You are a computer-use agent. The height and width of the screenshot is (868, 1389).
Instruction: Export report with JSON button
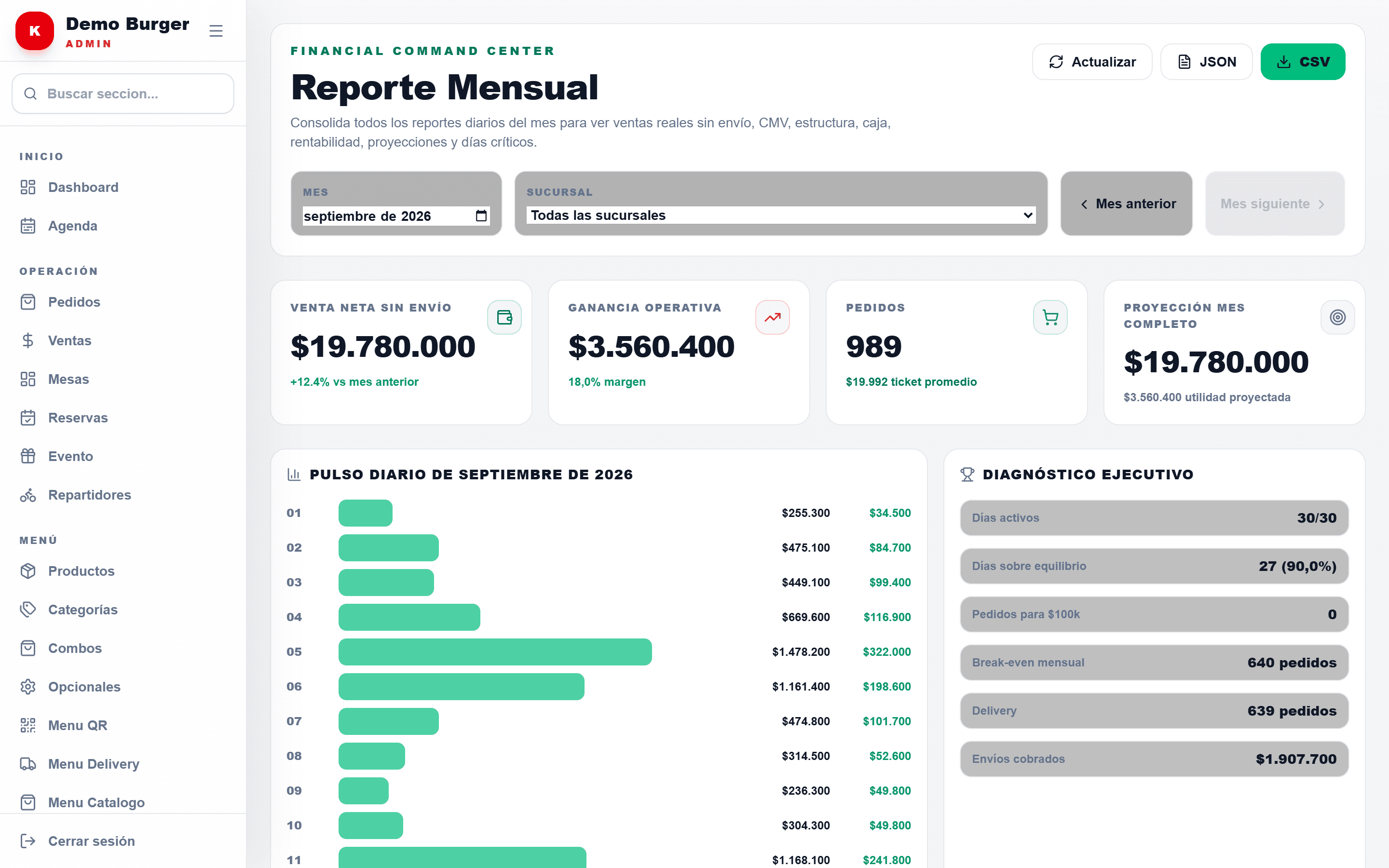point(1207,62)
